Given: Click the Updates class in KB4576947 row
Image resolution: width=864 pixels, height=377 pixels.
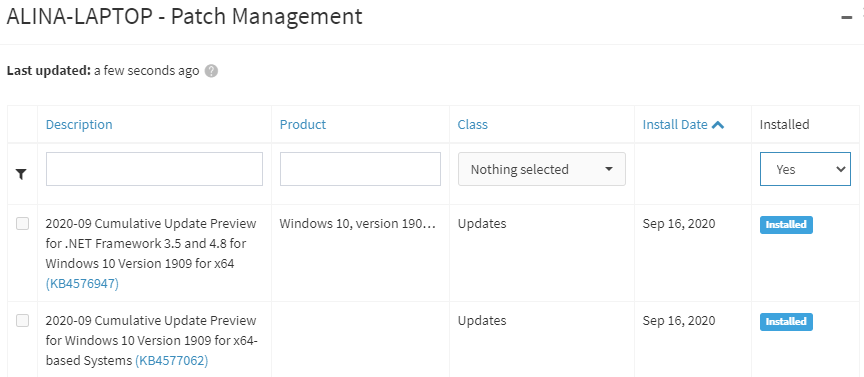Looking at the screenshot, I should [482, 224].
